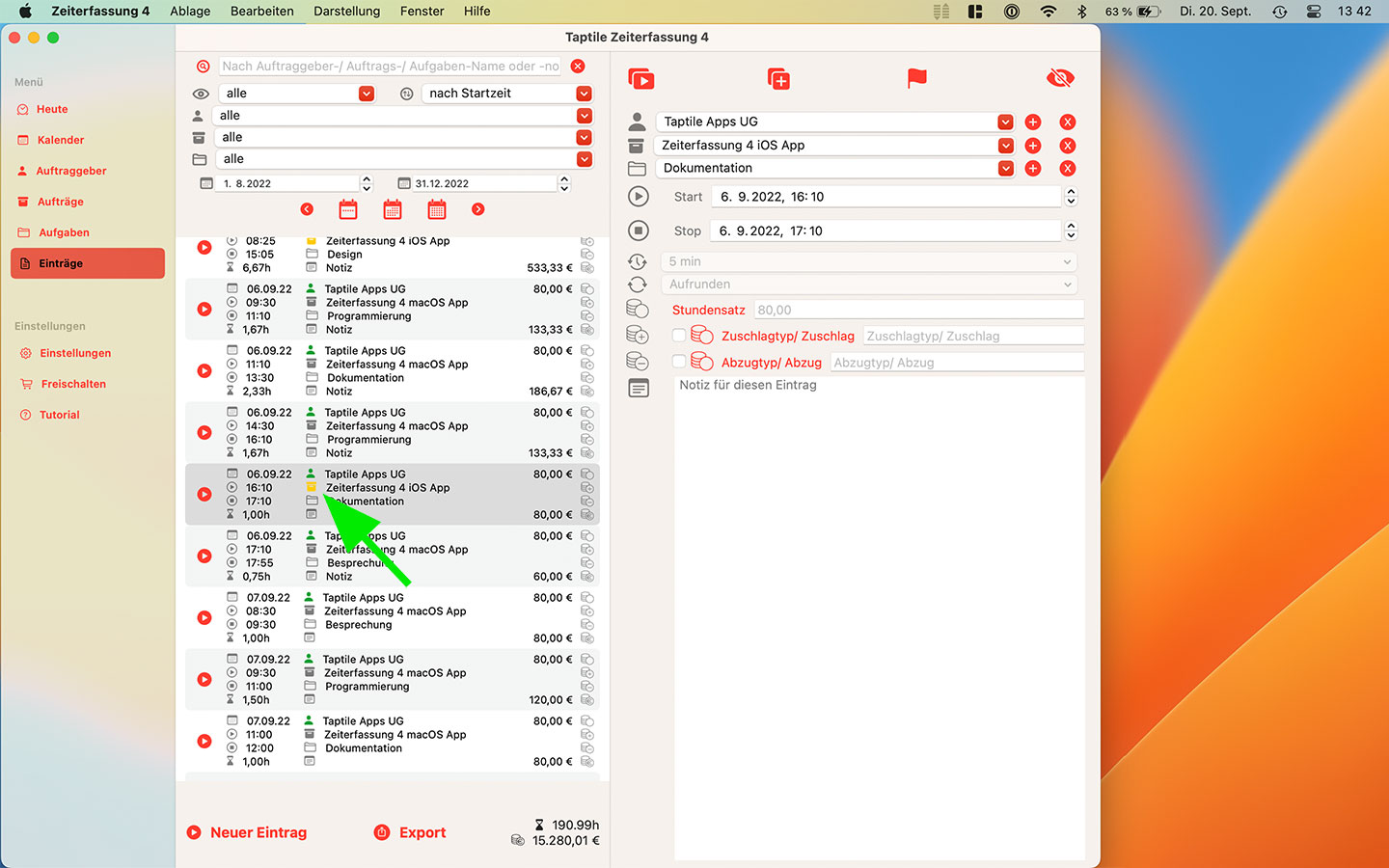Screen dimensions: 1389x868
Task: Open the Fenster menu
Action: coord(422,12)
